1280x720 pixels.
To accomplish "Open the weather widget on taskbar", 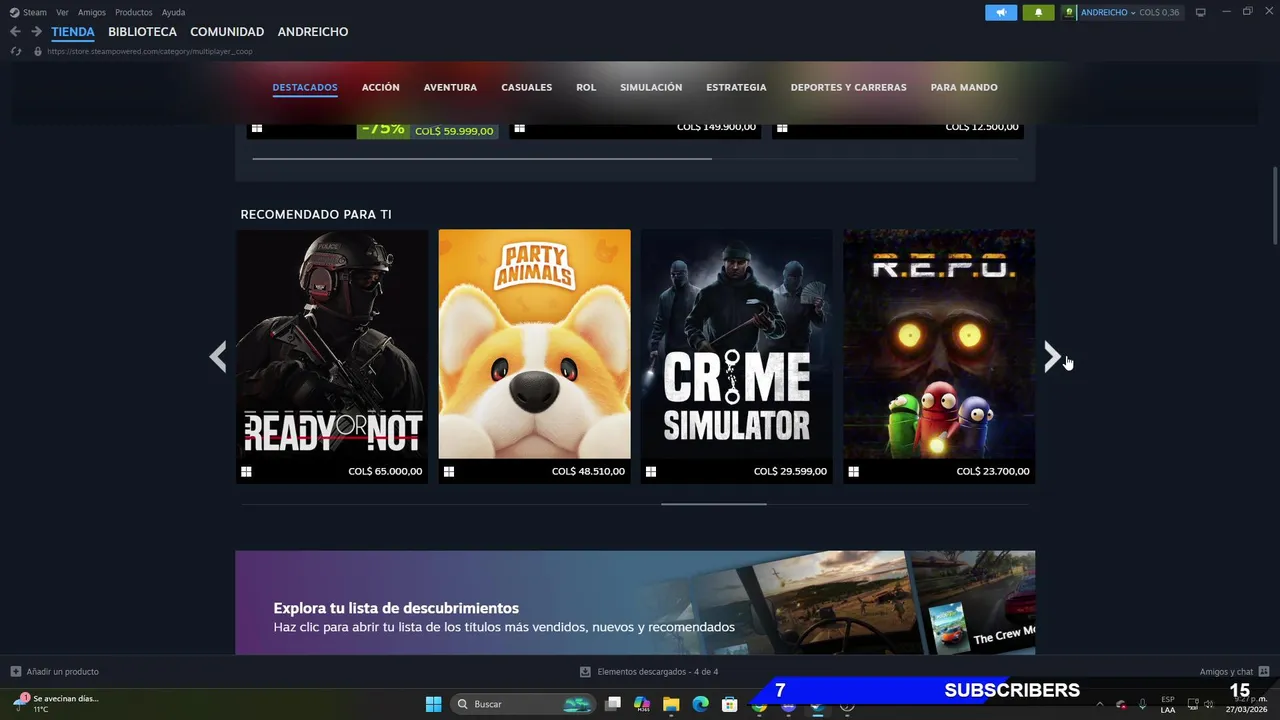I will point(56,704).
